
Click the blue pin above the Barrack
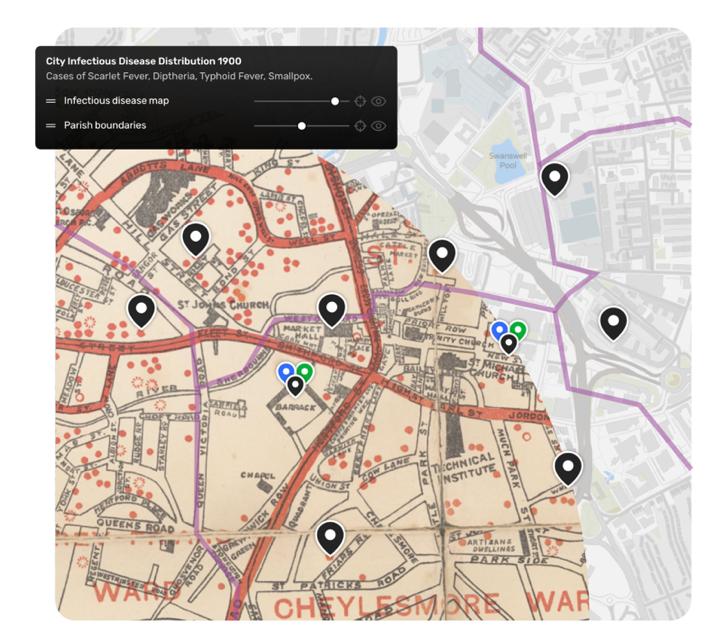286,372
